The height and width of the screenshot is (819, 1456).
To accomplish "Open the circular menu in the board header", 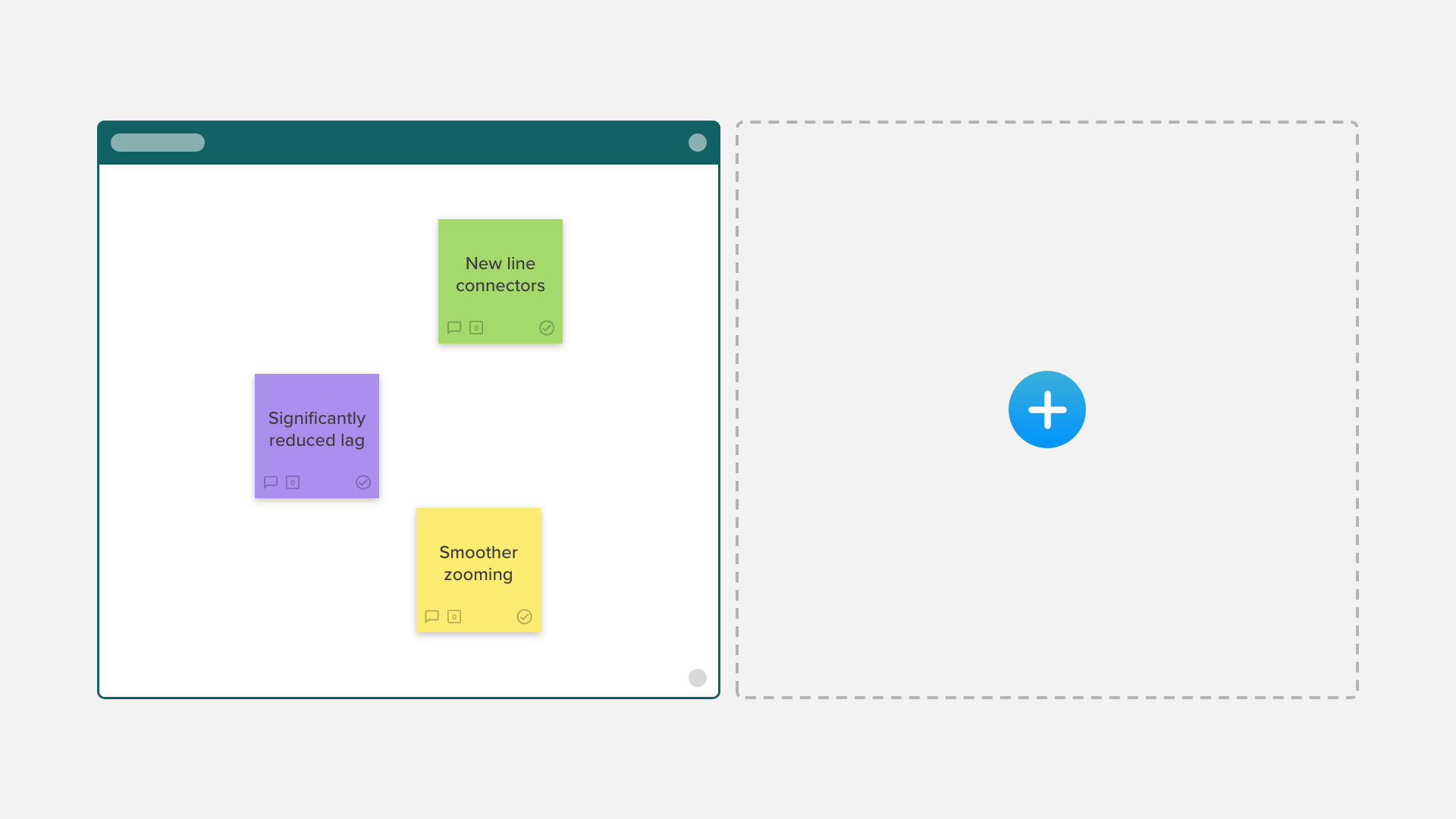I will point(698,143).
